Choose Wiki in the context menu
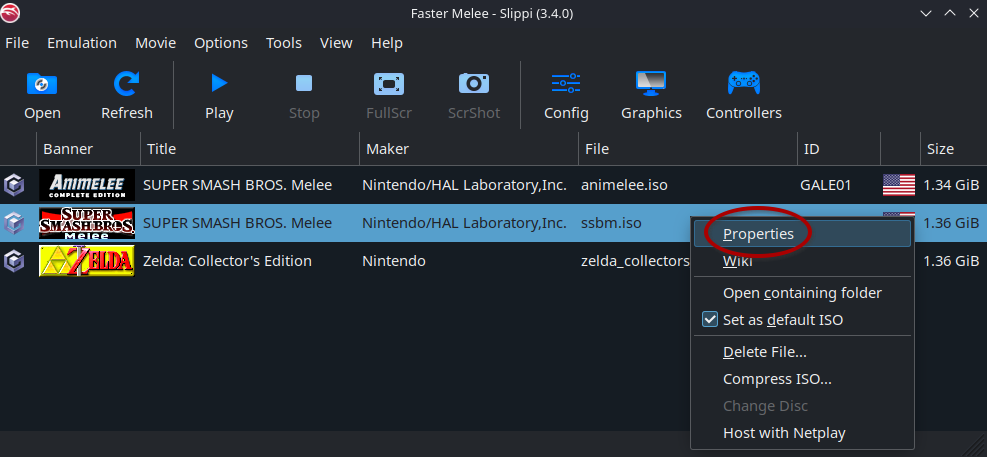This screenshot has height=457, width=987. [802, 261]
